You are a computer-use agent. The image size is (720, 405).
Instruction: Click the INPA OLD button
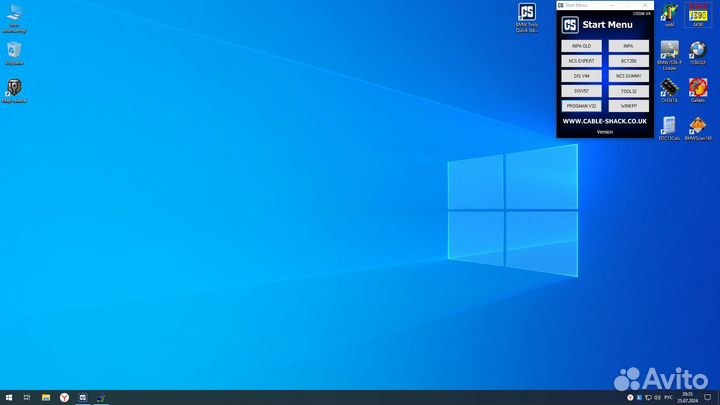(x=581, y=46)
